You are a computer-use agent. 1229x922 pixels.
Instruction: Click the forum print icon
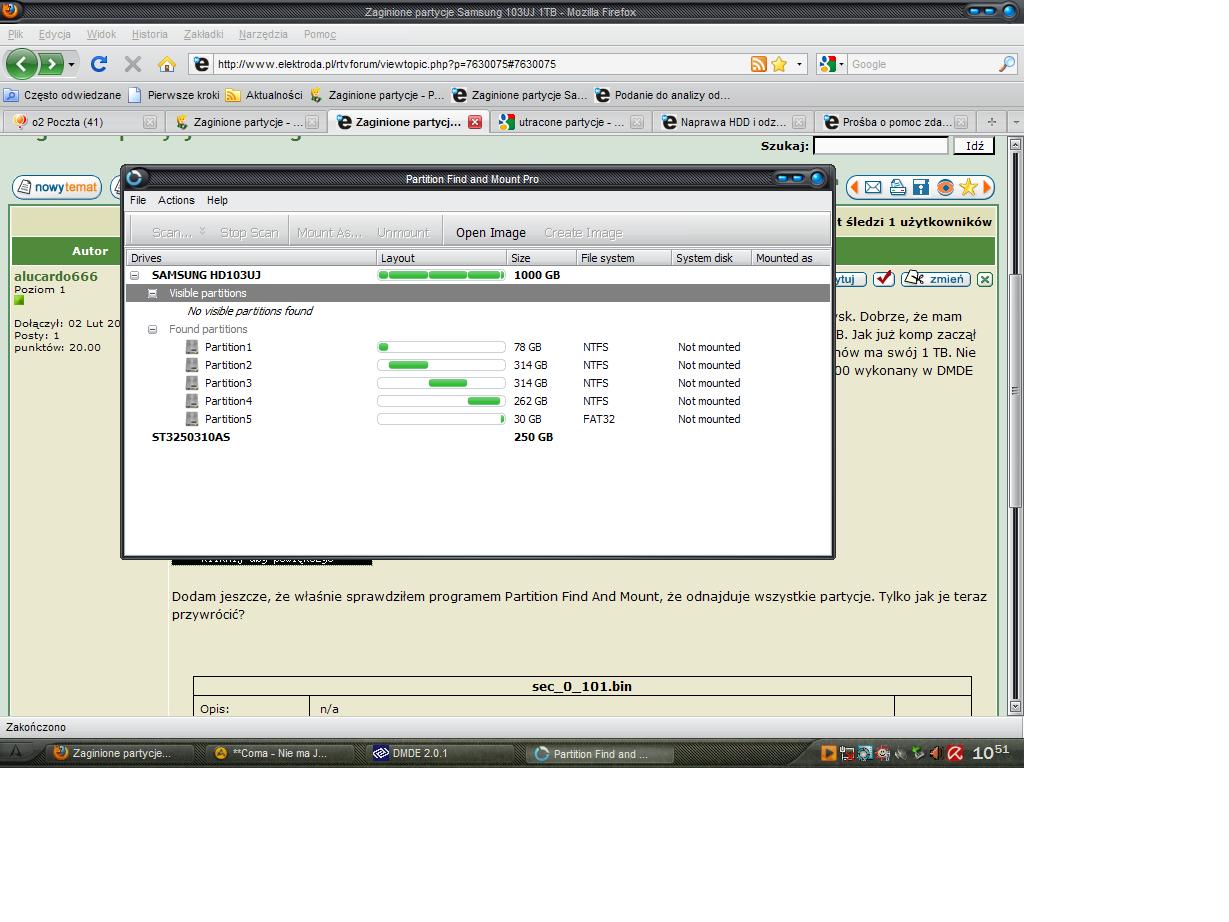(x=897, y=187)
